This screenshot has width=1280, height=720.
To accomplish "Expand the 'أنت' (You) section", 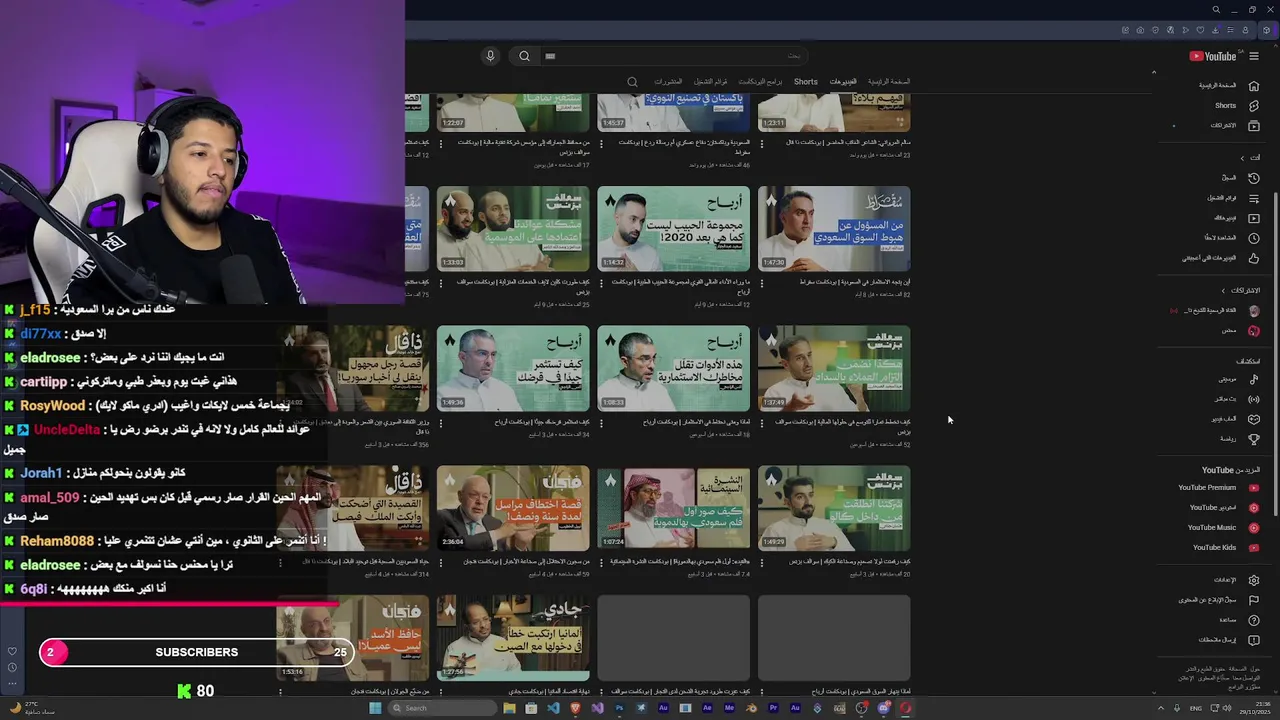I will 1248,158.
